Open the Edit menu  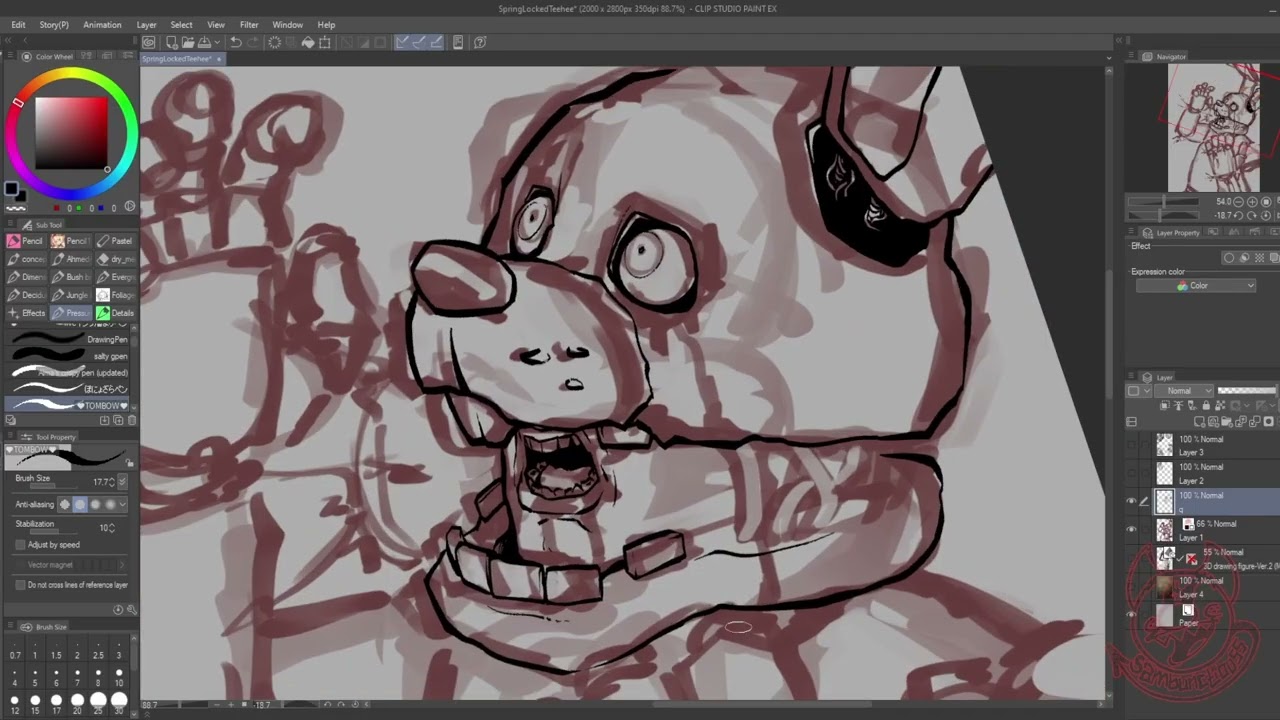point(18,24)
